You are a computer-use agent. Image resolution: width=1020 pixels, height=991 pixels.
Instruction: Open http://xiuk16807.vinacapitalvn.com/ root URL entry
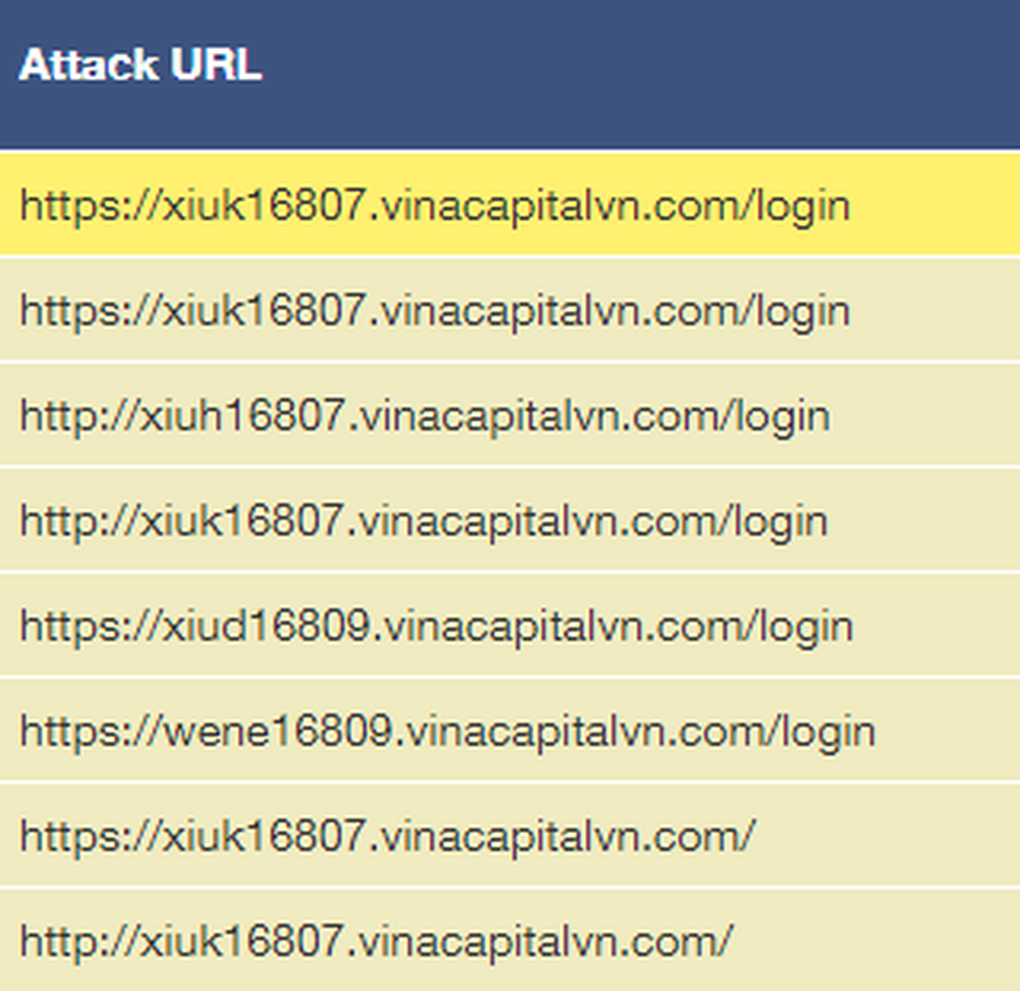point(377,941)
